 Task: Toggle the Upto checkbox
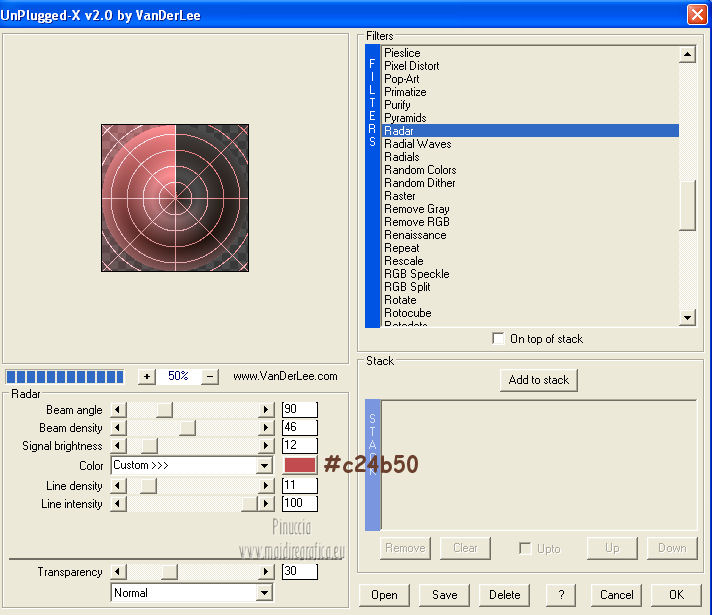[x=525, y=548]
